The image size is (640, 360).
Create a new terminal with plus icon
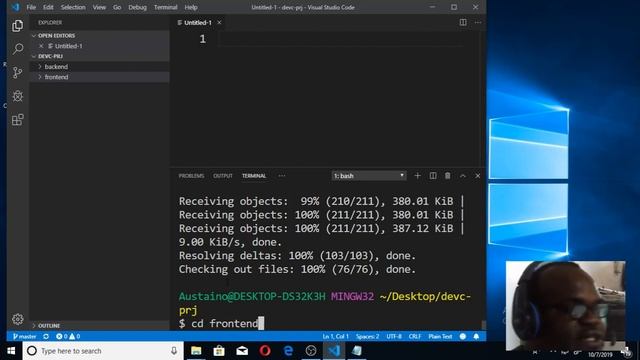click(x=417, y=176)
